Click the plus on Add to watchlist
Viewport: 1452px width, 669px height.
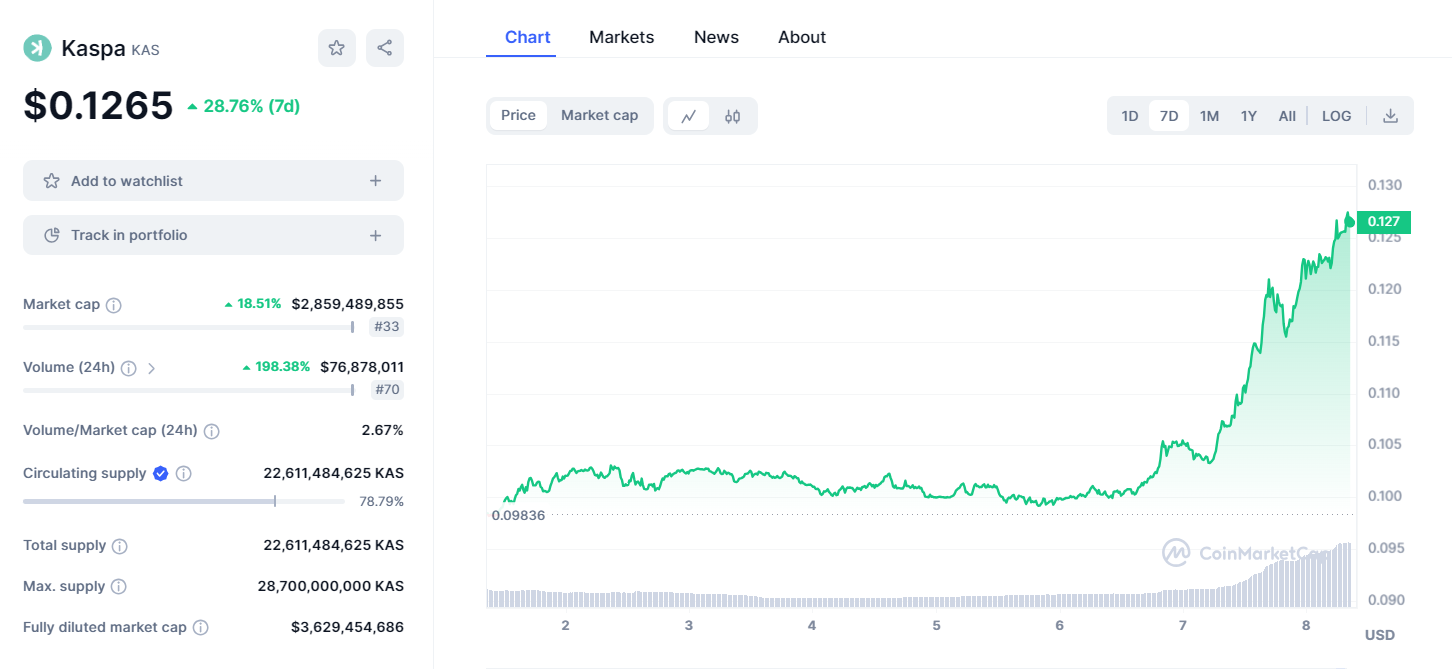(376, 181)
